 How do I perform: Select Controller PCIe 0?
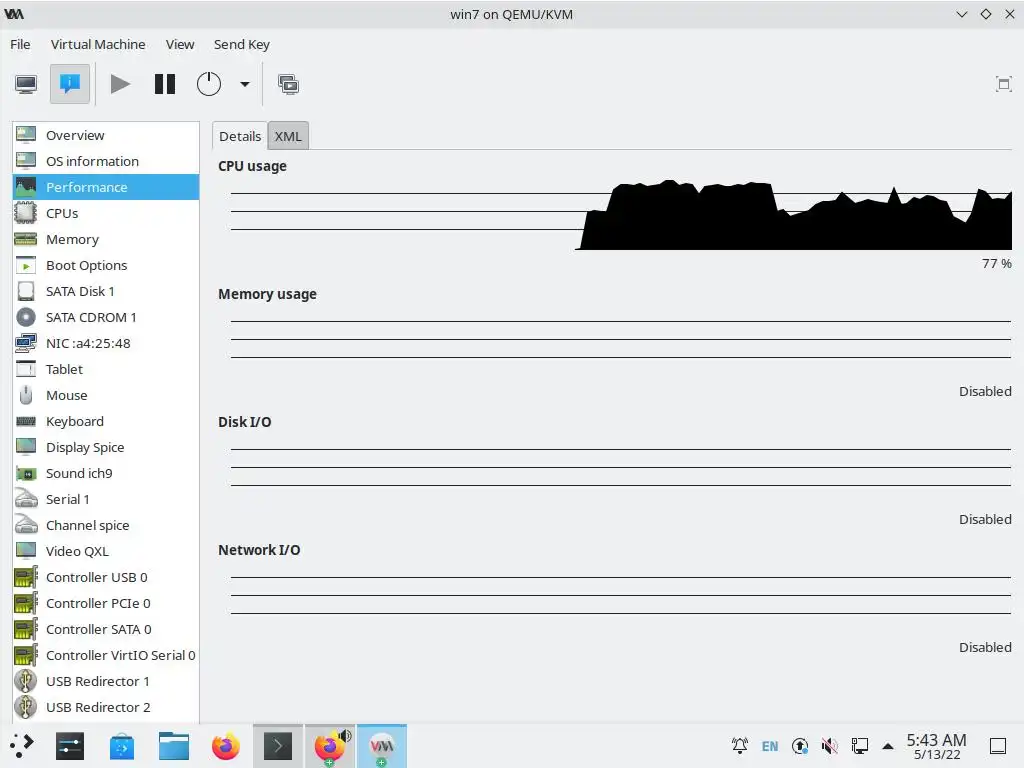coord(106,603)
